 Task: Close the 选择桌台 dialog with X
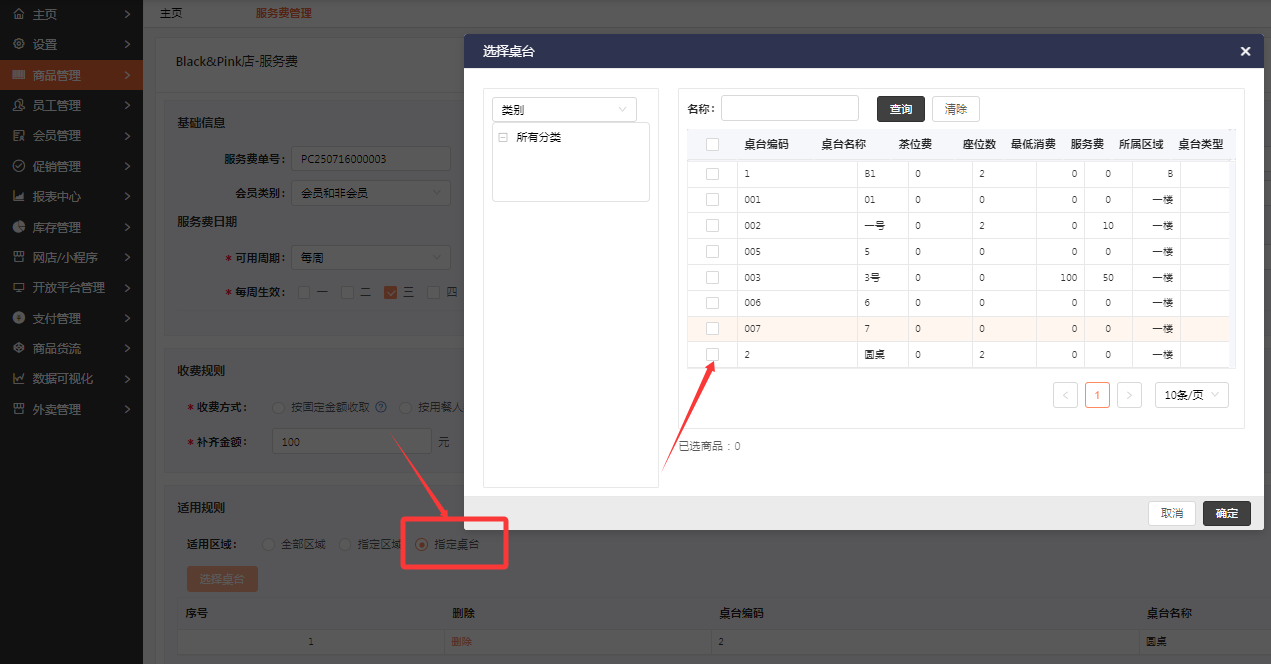[1245, 51]
